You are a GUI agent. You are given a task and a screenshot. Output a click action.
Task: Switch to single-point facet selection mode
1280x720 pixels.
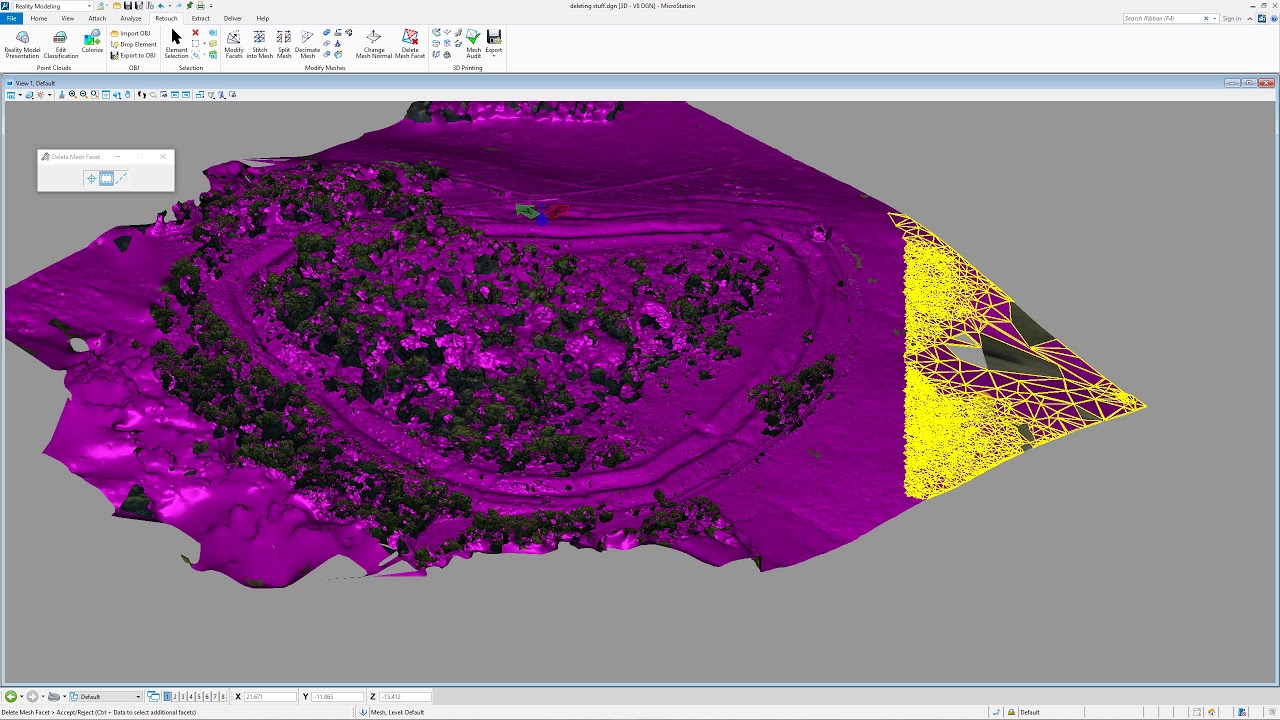tap(91, 178)
